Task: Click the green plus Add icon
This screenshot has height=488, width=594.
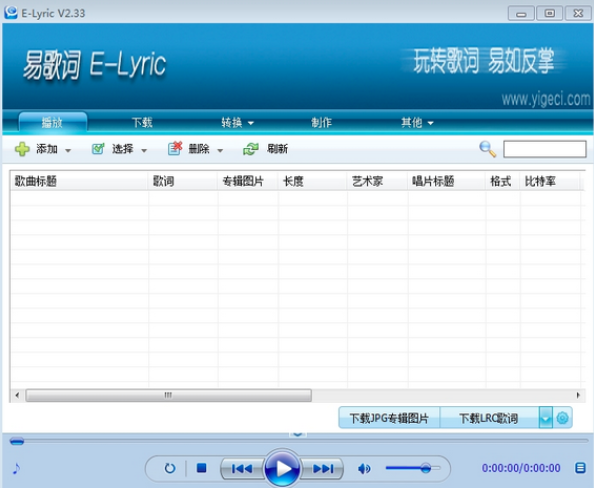Action: tap(22, 149)
